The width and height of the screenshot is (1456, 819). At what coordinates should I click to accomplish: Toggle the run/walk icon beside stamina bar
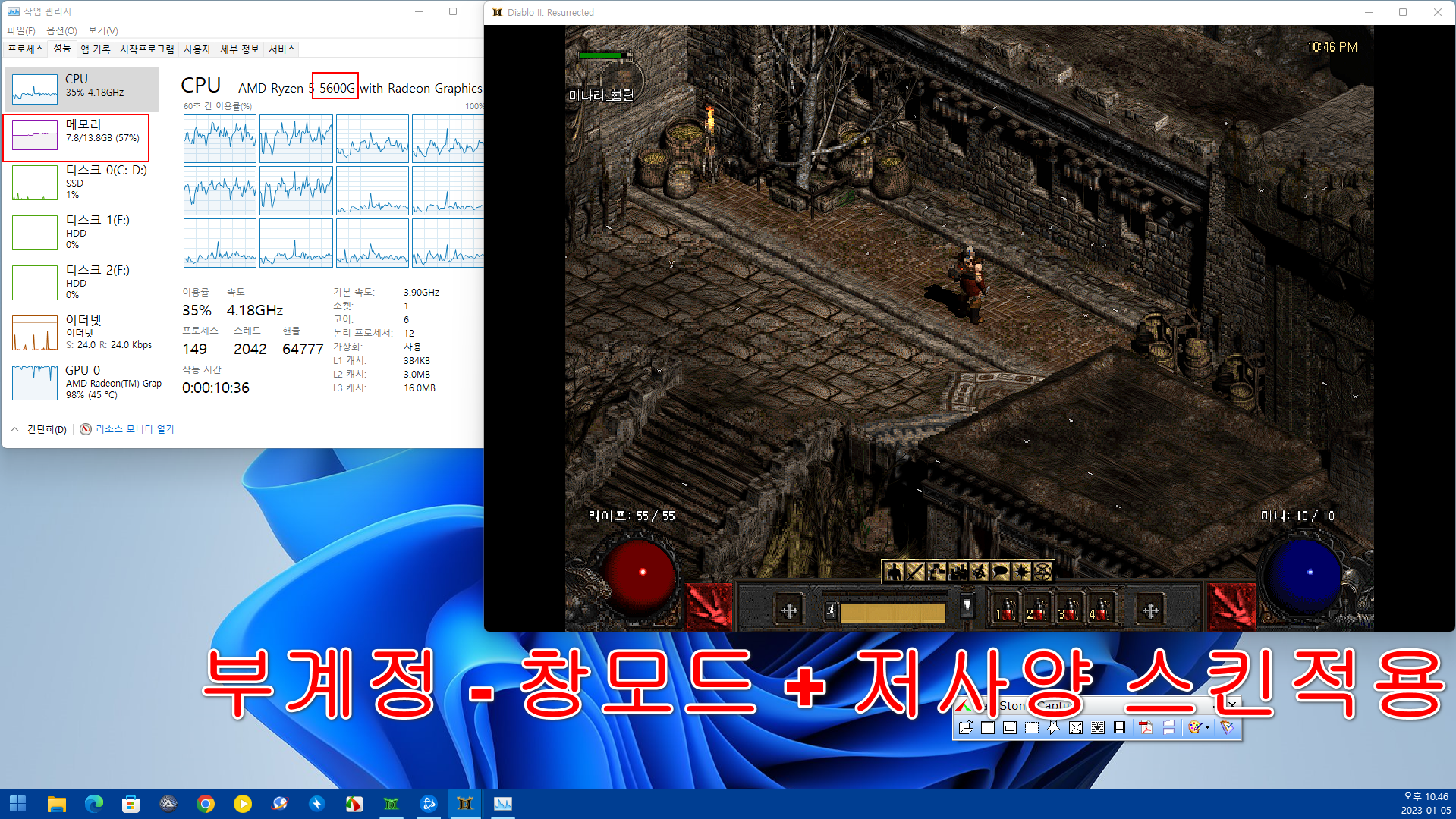click(x=832, y=611)
